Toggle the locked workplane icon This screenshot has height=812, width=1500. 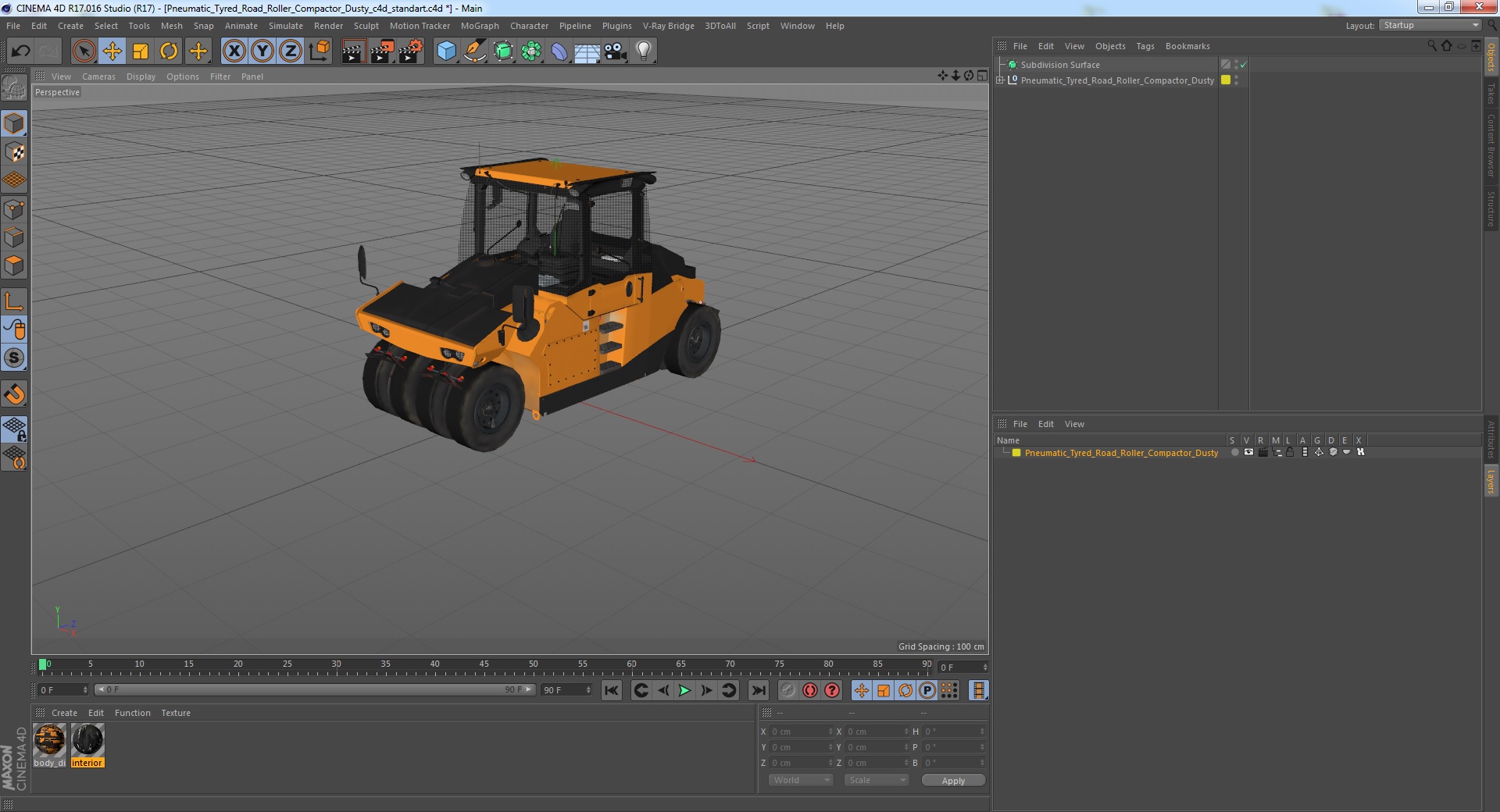[x=14, y=429]
